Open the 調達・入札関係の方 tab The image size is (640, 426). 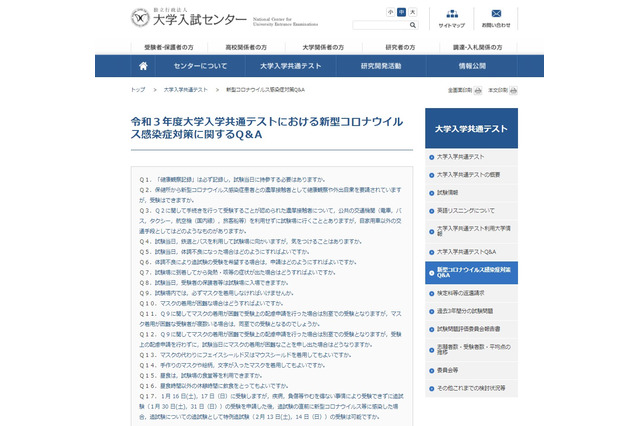[x=478, y=47]
